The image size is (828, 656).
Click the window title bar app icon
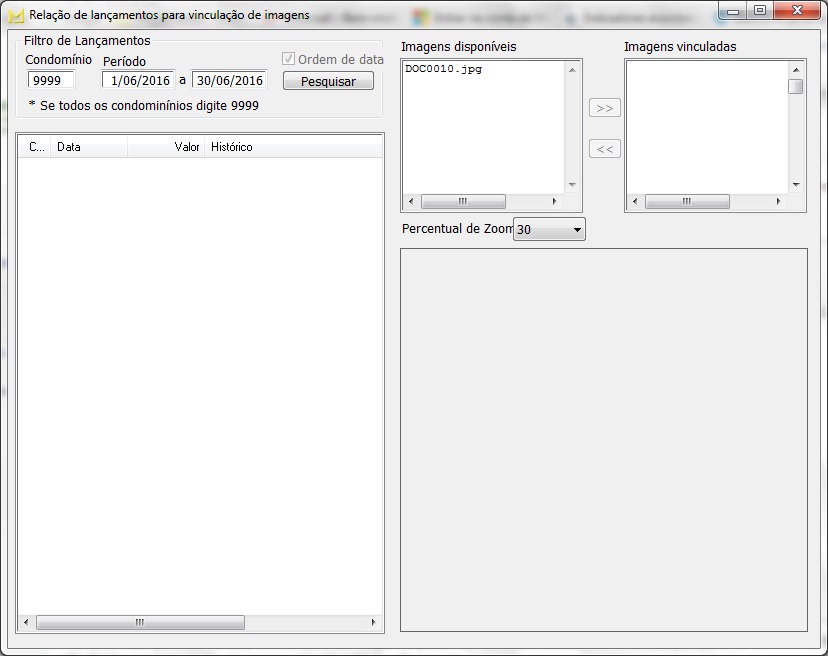tap(15, 16)
